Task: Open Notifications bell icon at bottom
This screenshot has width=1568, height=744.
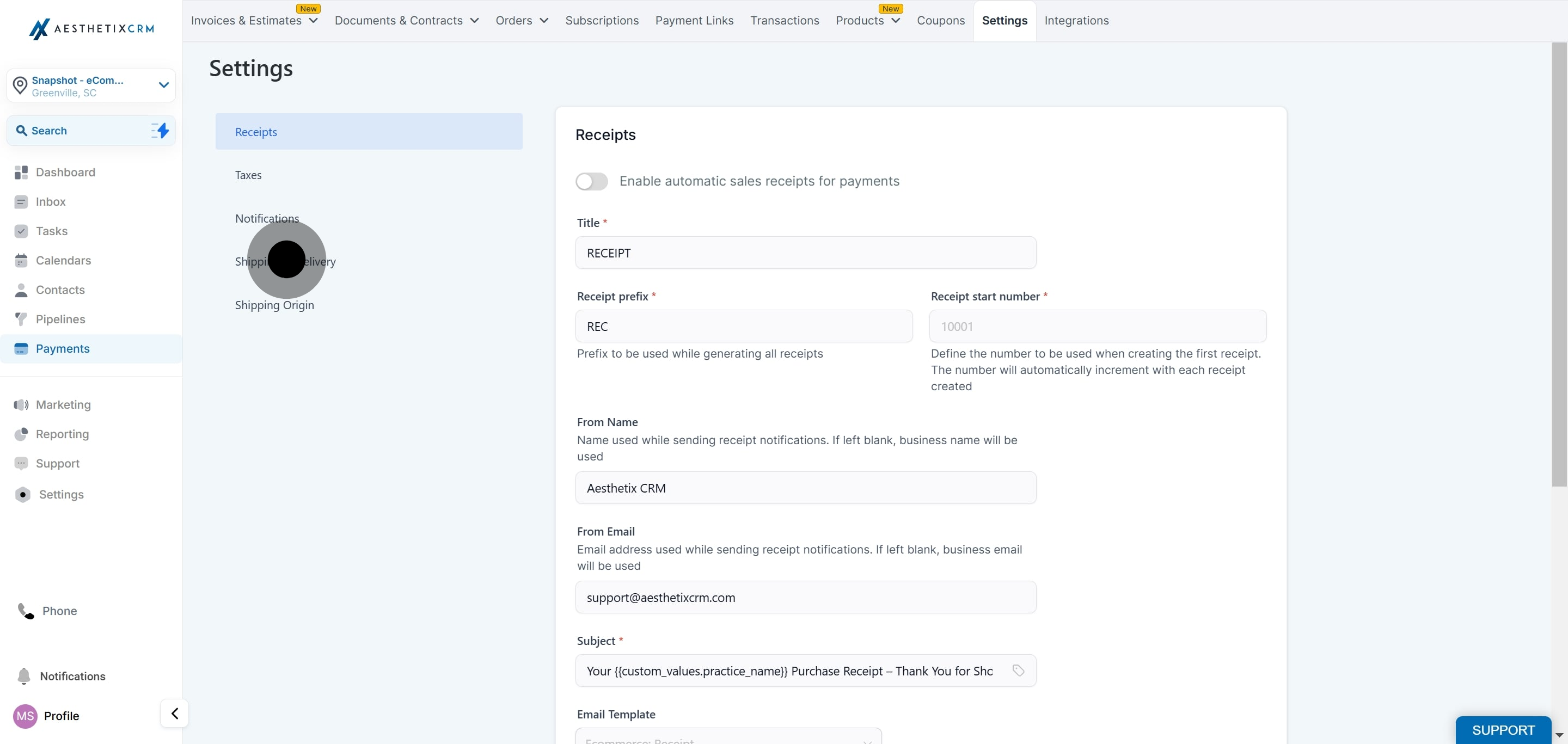Action: point(24,677)
